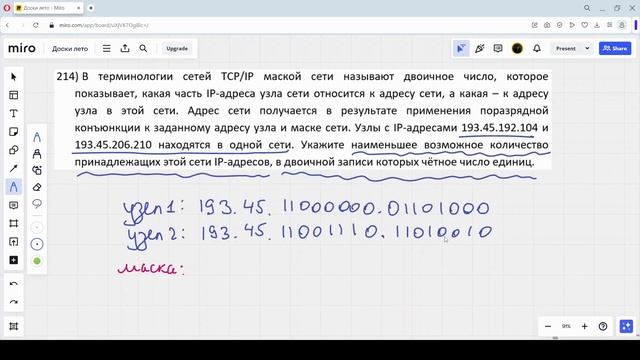This screenshot has width=640, height=360.
Task: Open the reactions party popper icon
Action: 480,49
